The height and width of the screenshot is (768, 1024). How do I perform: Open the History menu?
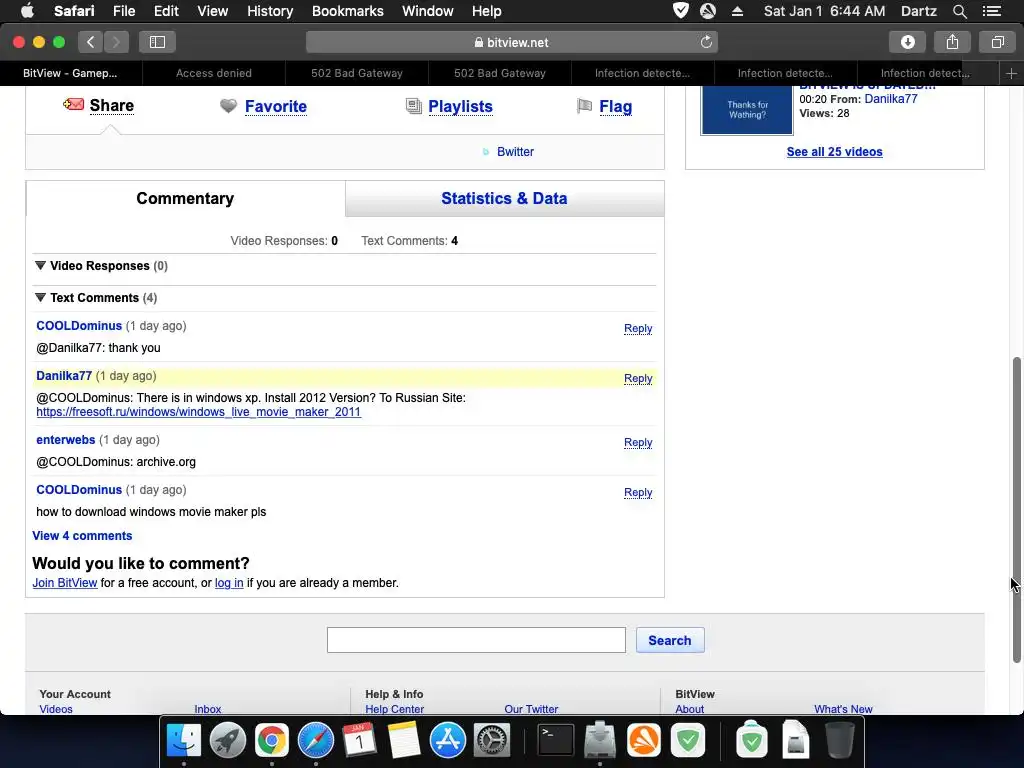coord(270,11)
